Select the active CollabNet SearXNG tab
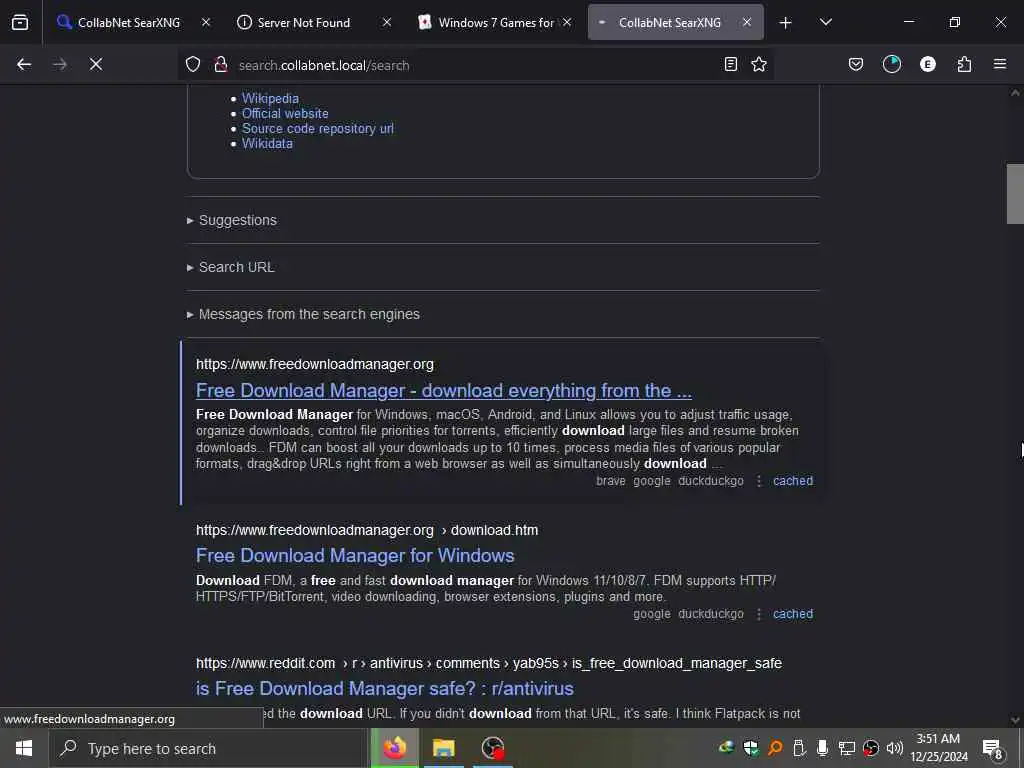This screenshot has height=768, width=1024. pyautogui.click(x=669, y=23)
